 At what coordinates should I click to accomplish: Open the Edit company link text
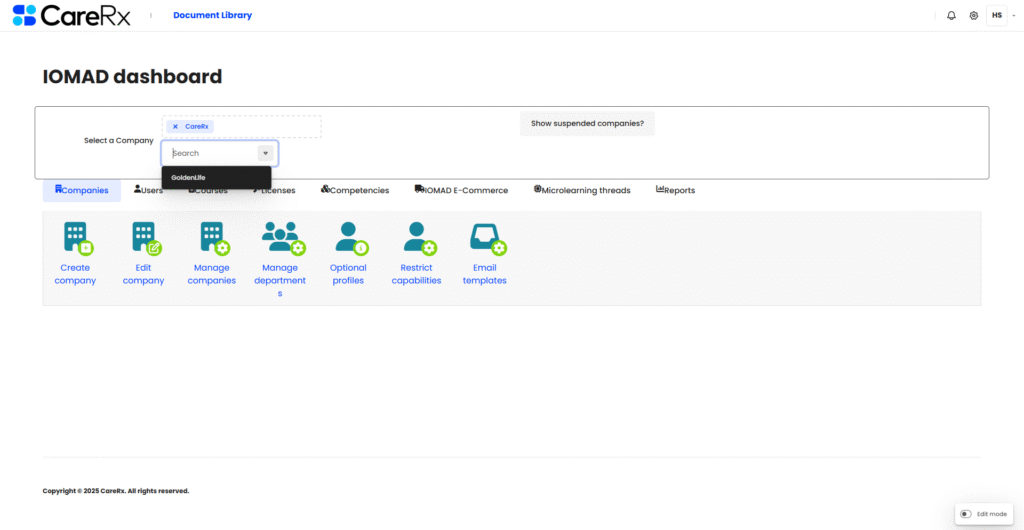click(144, 274)
